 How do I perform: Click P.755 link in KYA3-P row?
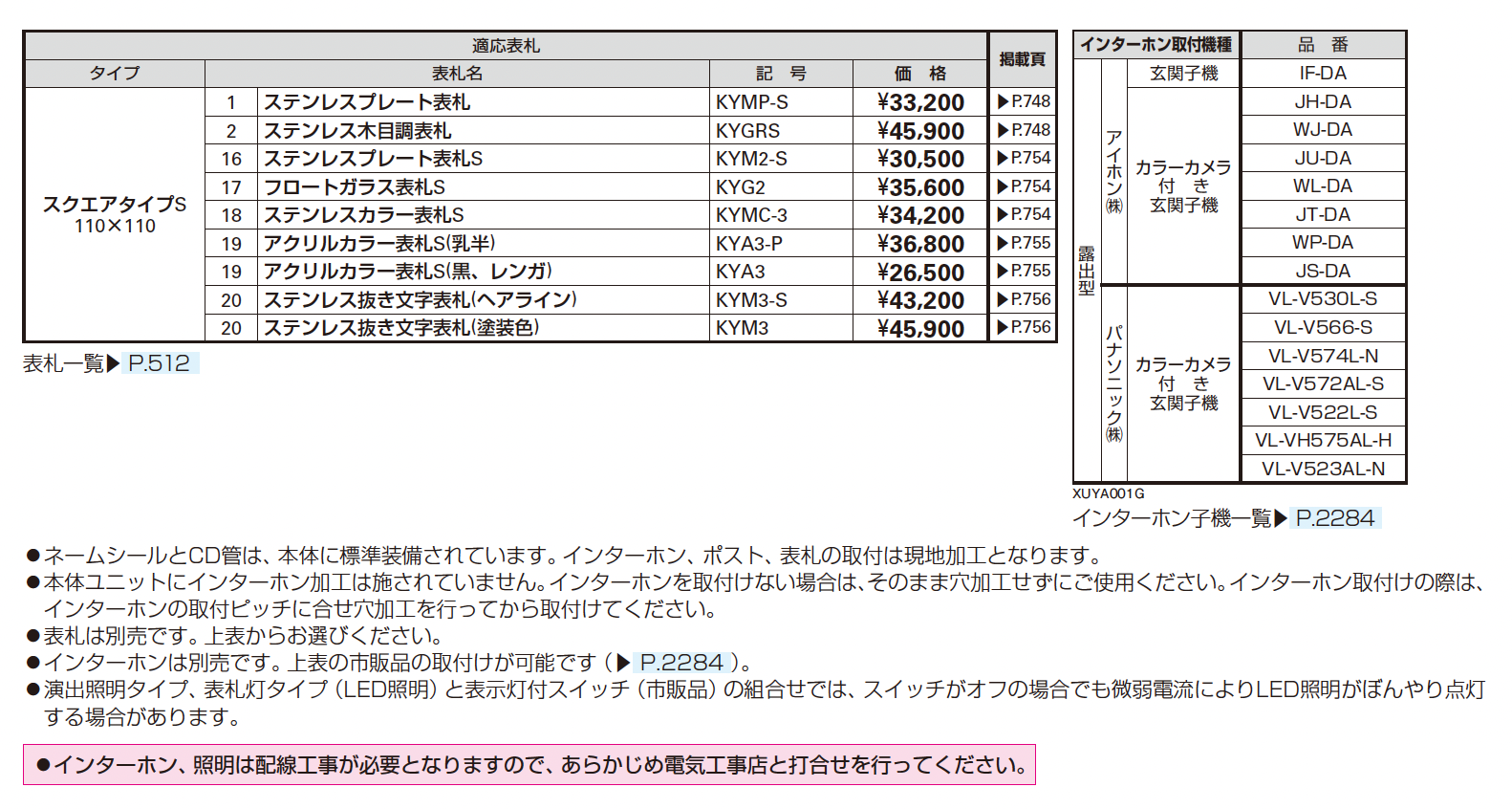point(1024,243)
